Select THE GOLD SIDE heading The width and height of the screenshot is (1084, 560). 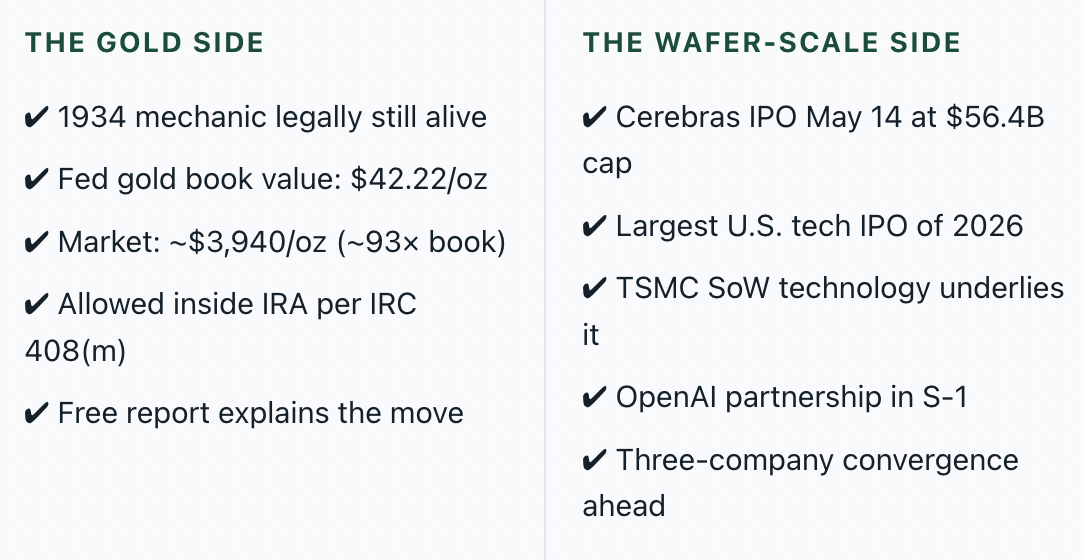pos(144,43)
